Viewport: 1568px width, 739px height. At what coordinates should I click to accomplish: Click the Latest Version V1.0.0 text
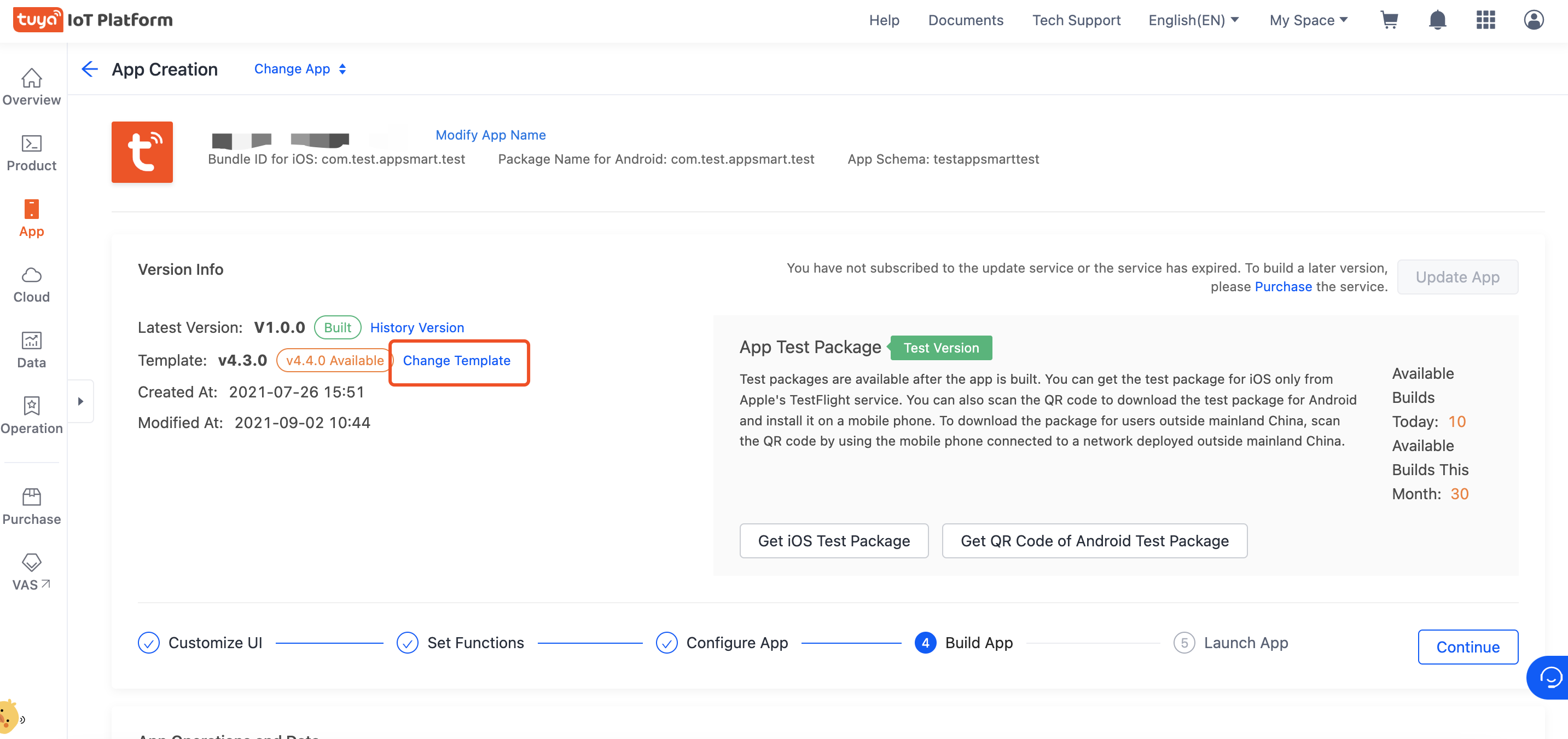click(x=221, y=327)
